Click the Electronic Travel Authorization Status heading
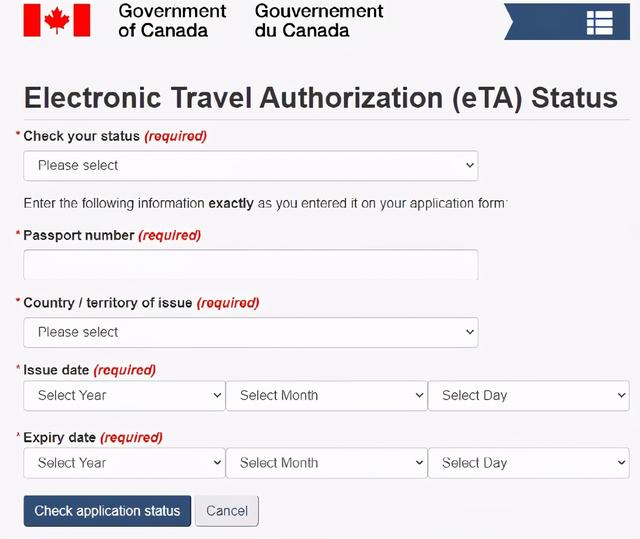 pyautogui.click(x=320, y=98)
